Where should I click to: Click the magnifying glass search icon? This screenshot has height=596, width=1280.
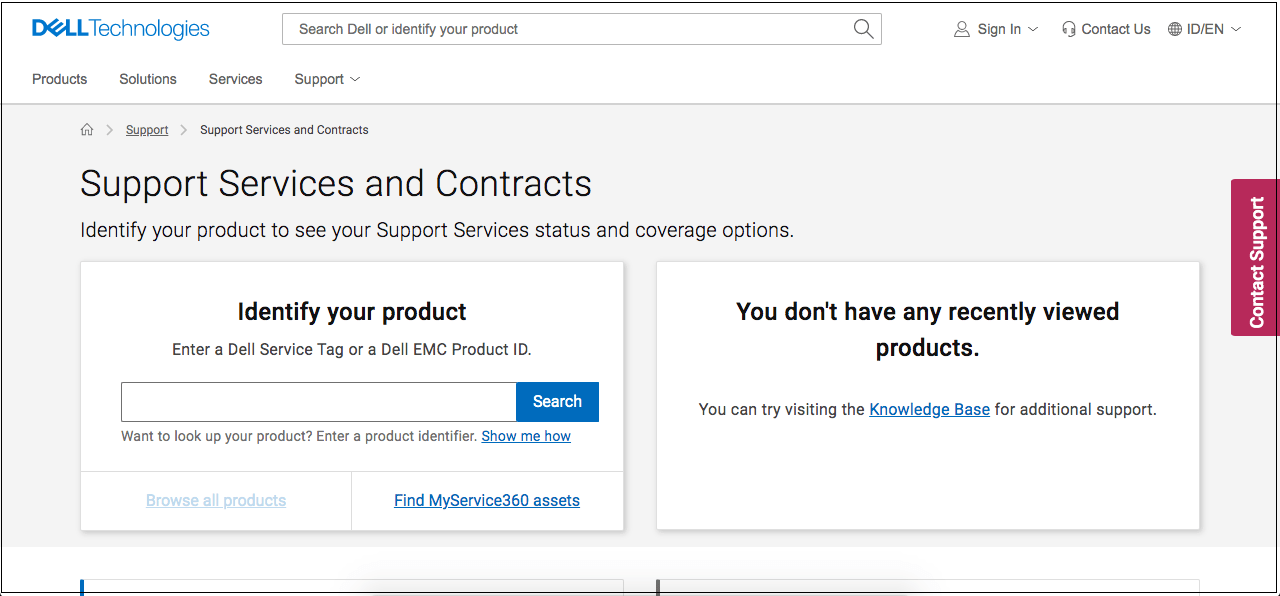click(864, 29)
